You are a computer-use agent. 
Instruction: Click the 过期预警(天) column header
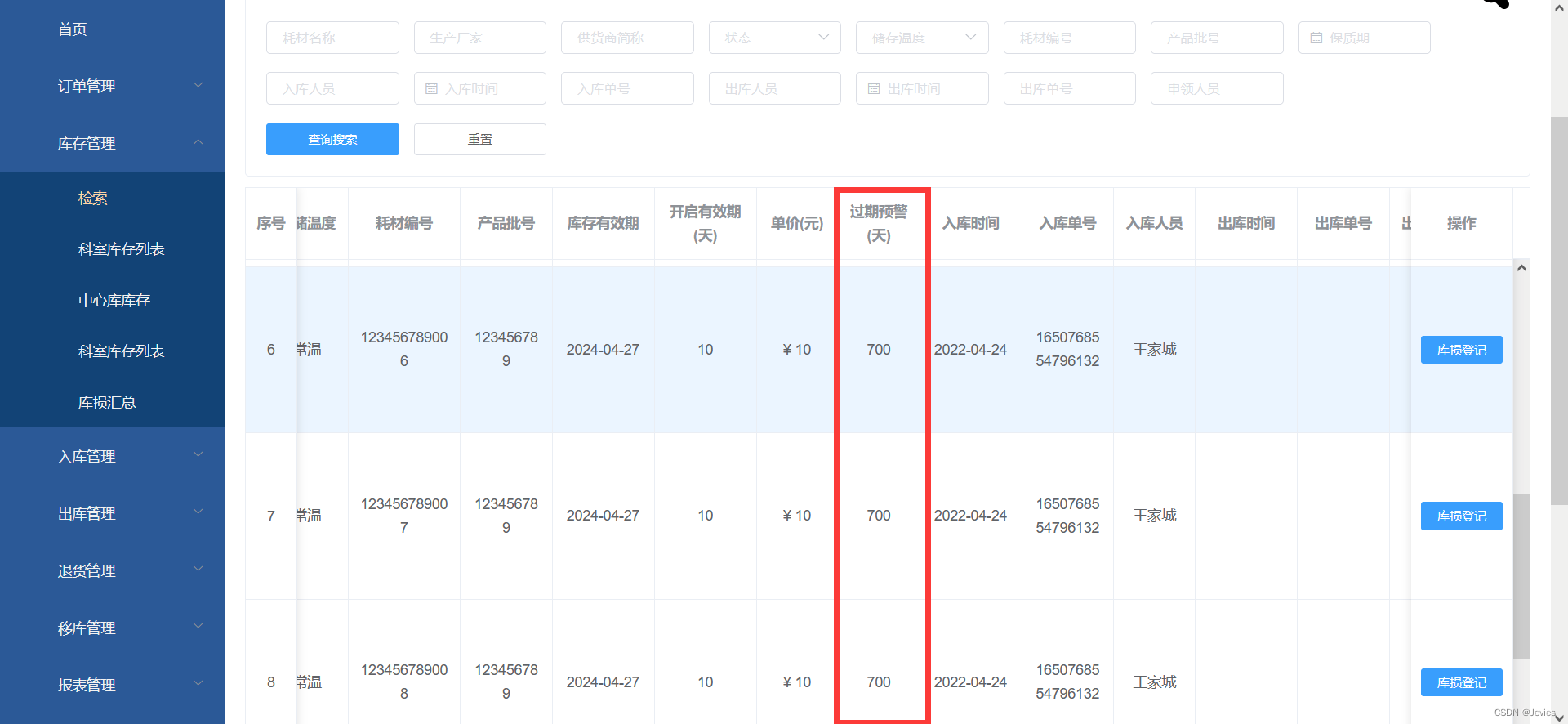click(x=879, y=223)
